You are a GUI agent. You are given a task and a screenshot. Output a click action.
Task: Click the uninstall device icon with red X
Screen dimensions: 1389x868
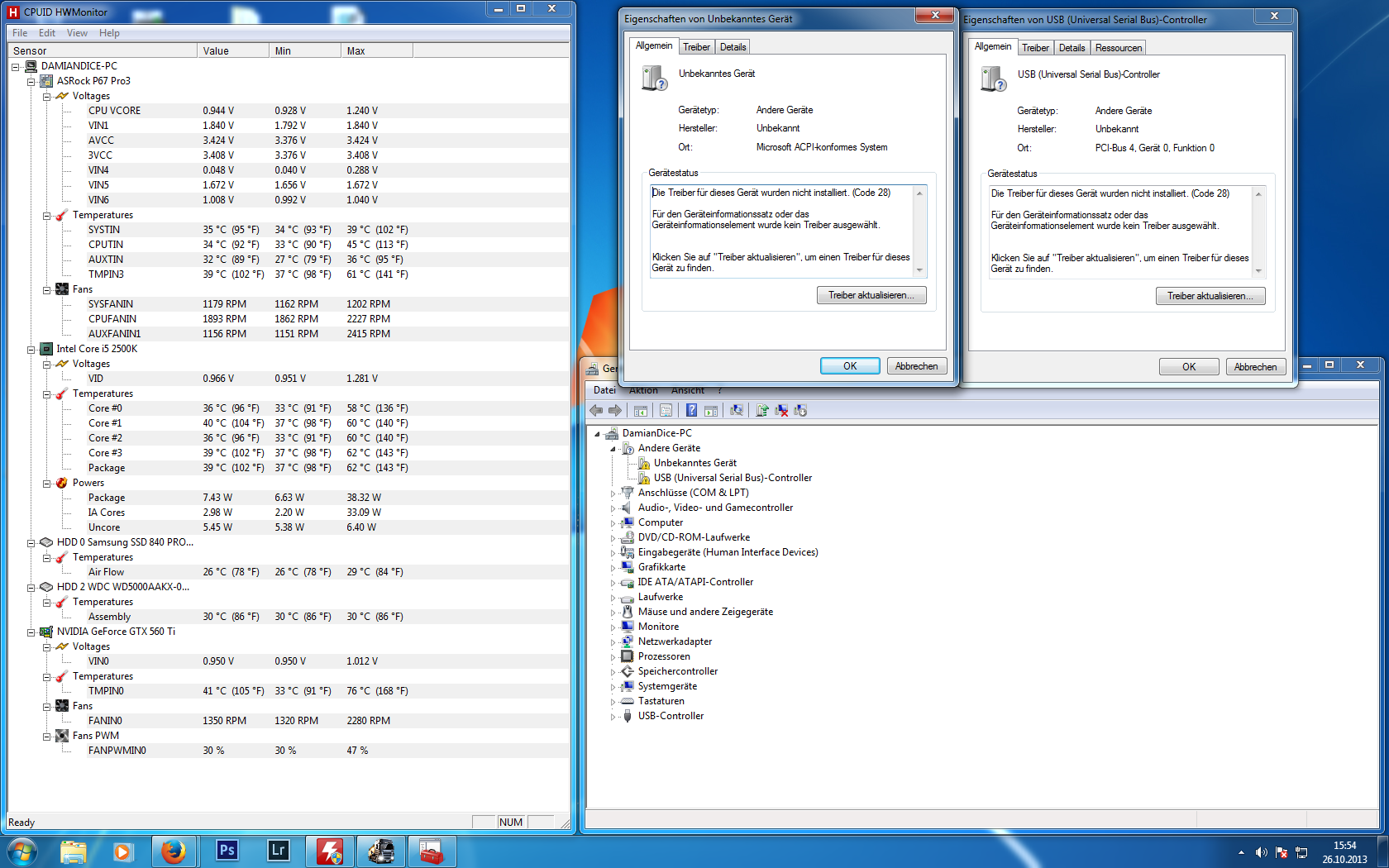point(781,411)
